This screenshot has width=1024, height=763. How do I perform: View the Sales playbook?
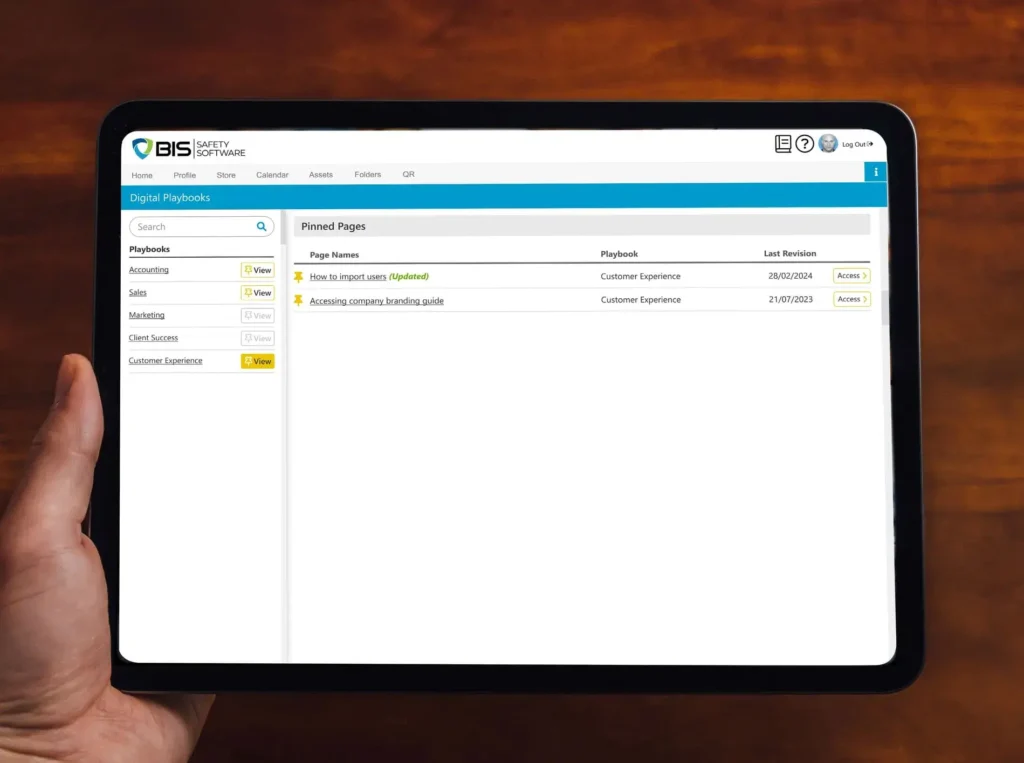pyautogui.click(x=257, y=293)
